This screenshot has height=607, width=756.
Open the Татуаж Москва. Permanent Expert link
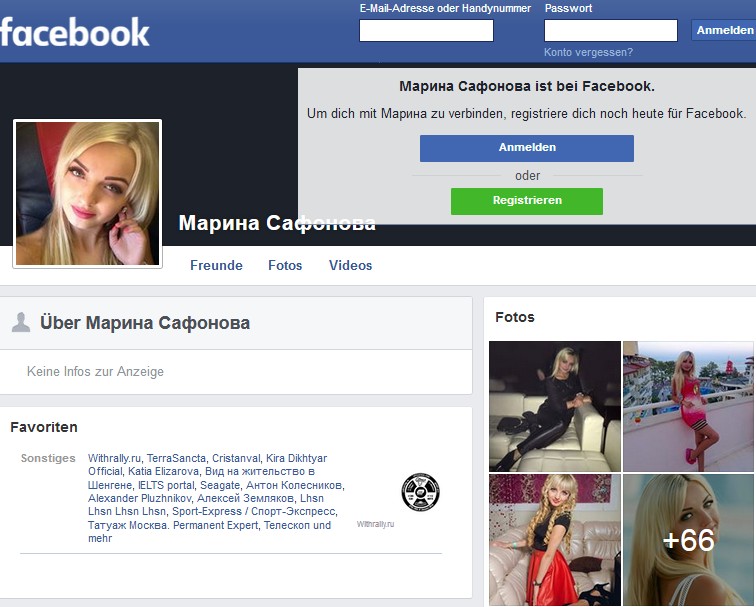173,525
